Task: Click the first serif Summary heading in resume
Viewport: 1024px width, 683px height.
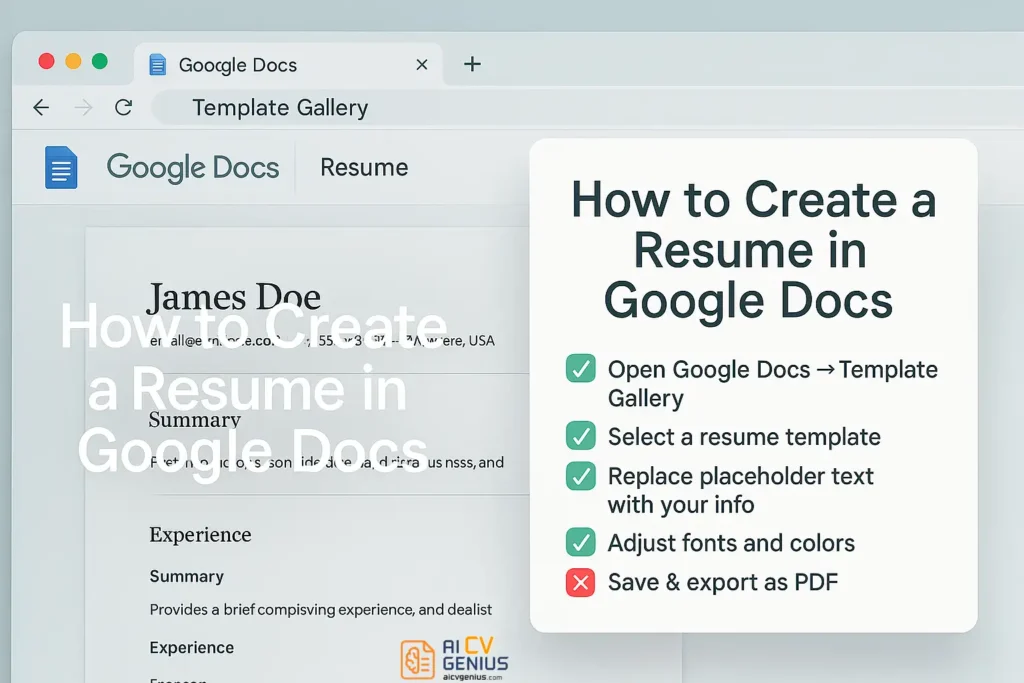Action: pyautogui.click(x=195, y=420)
